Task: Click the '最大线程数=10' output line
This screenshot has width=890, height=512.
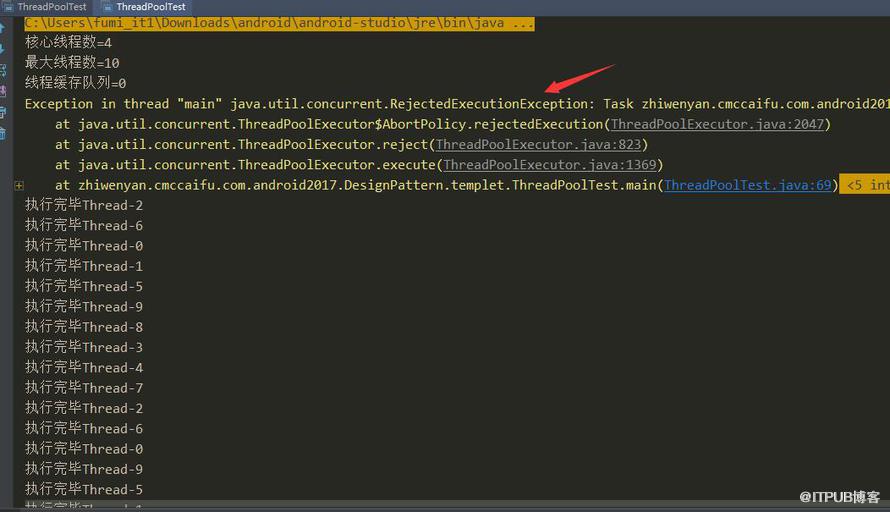Action: coord(72,62)
